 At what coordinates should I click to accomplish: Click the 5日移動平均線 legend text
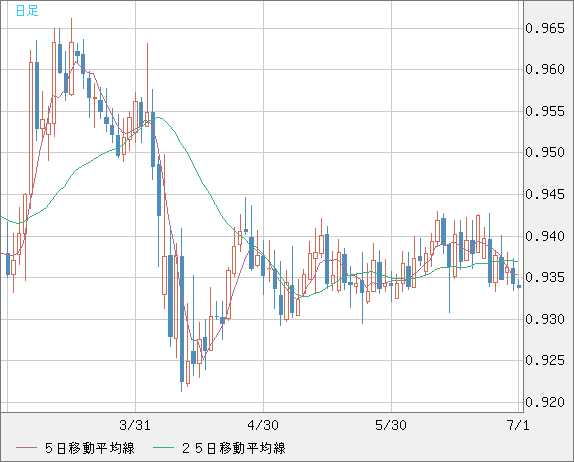click(90, 448)
